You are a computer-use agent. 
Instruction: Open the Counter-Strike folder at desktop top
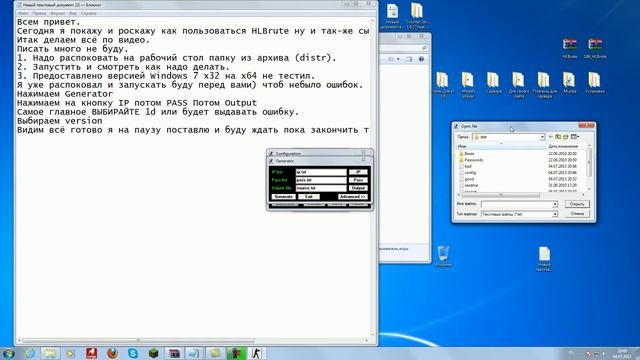click(x=416, y=16)
